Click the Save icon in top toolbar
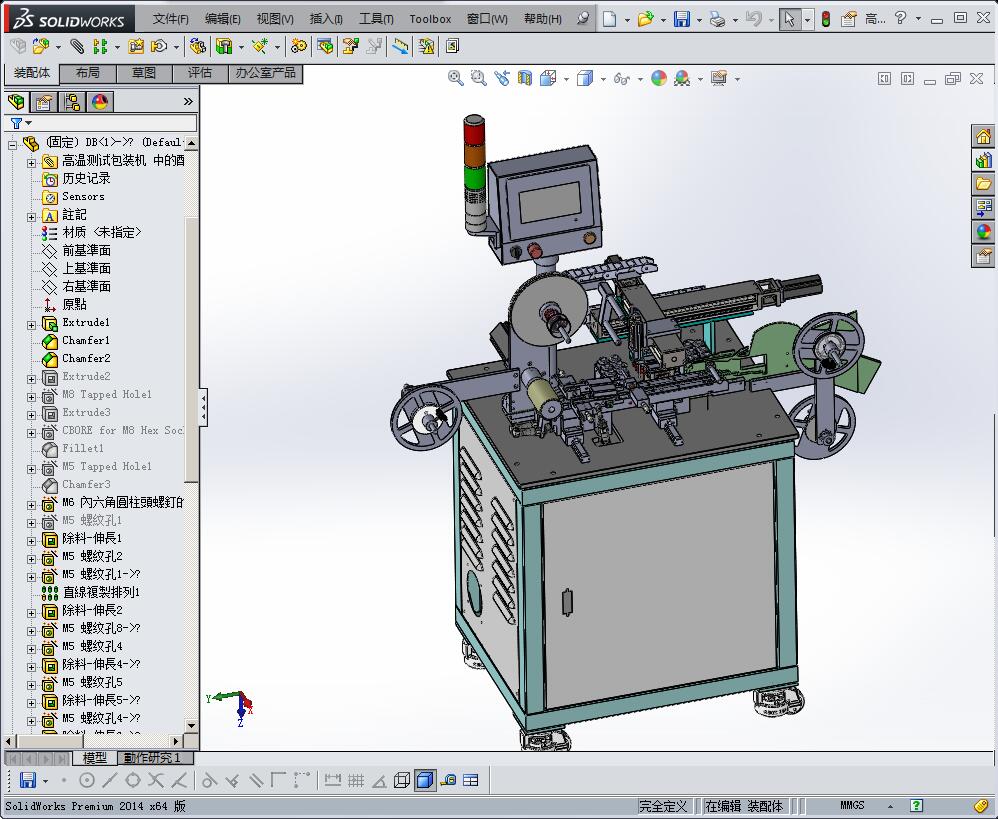The height and width of the screenshot is (819, 998). [x=681, y=19]
